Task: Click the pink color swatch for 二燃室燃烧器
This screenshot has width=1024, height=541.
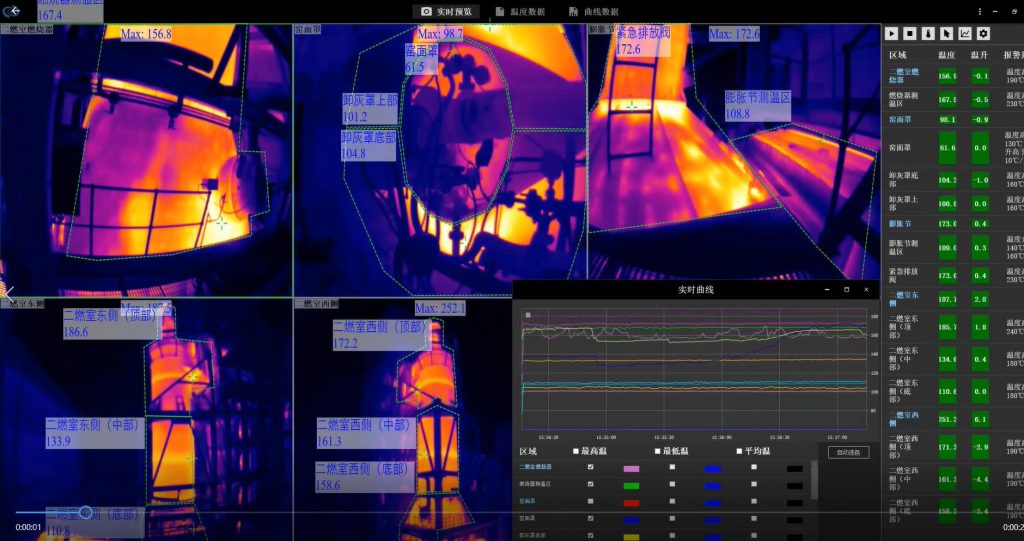Action: tap(631, 468)
